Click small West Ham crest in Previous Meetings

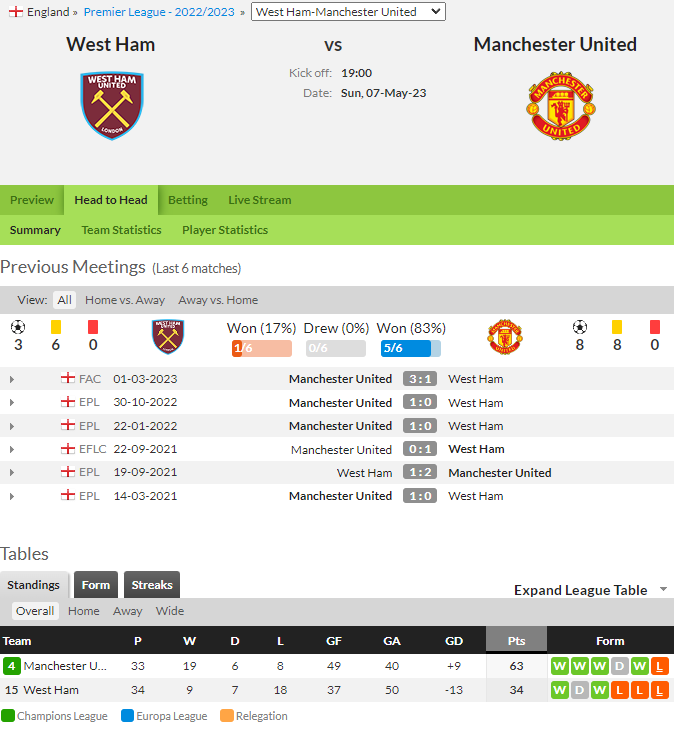click(x=168, y=337)
